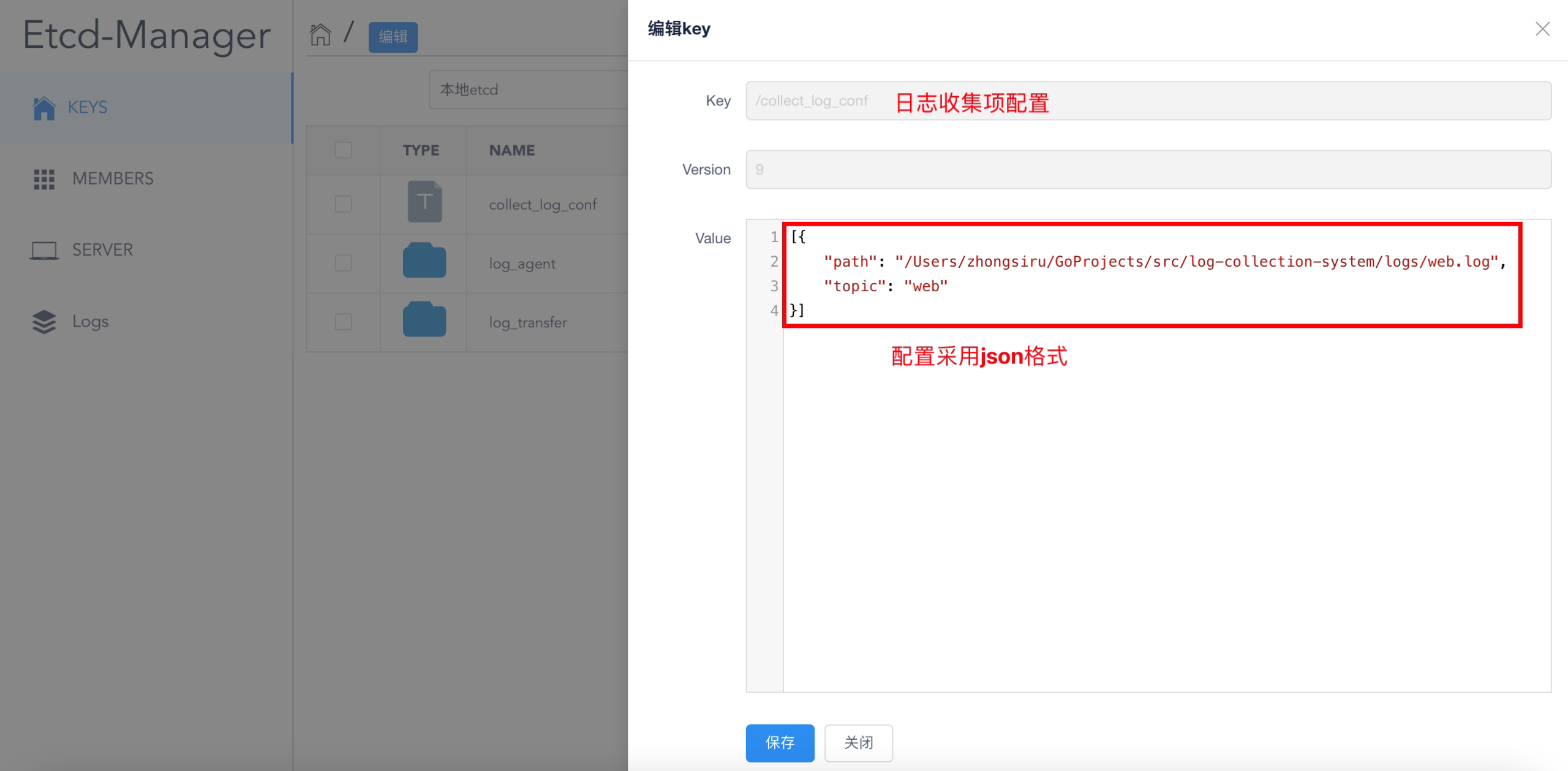Click the MEMBERS grid icon
Image resolution: width=1568 pixels, height=771 pixels.
(43, 179)
